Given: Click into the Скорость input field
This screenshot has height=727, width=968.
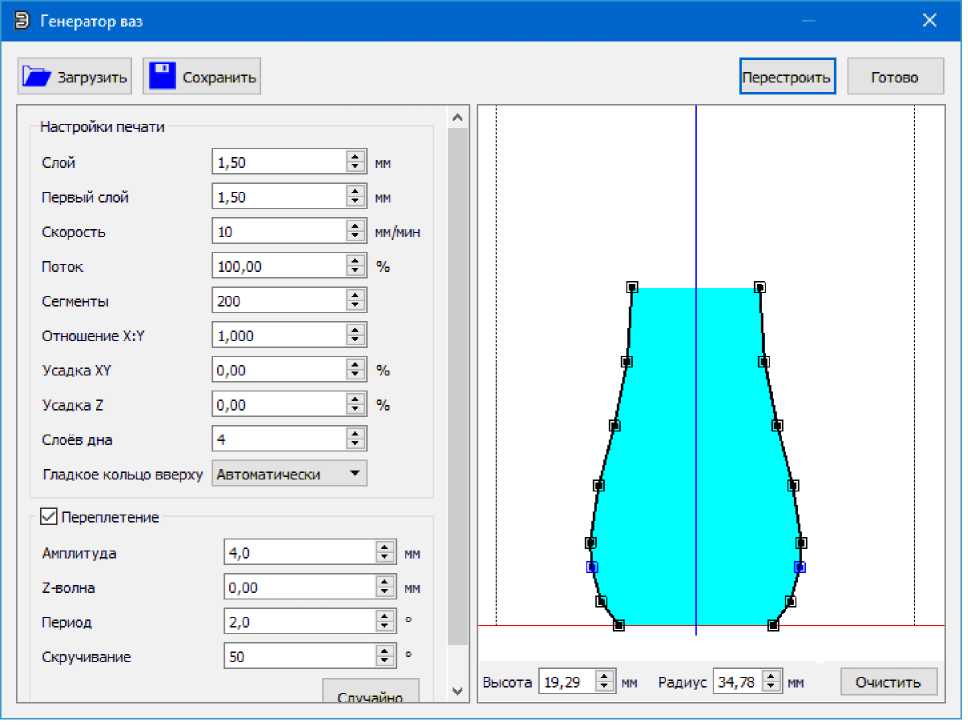Looking at the screenshot, I should (x=279, y=232).
